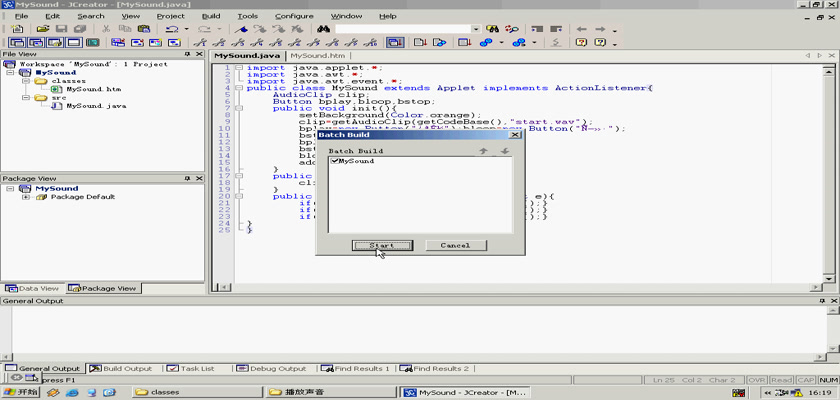Viewport: 840px width, 400px height.
Task: Click inside the Find text field
Action: 403,29
